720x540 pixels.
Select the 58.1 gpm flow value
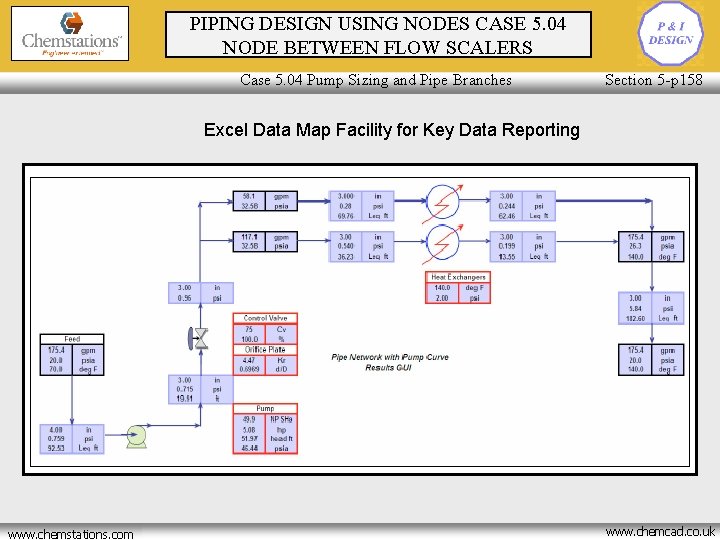click(x=249, y=196)
